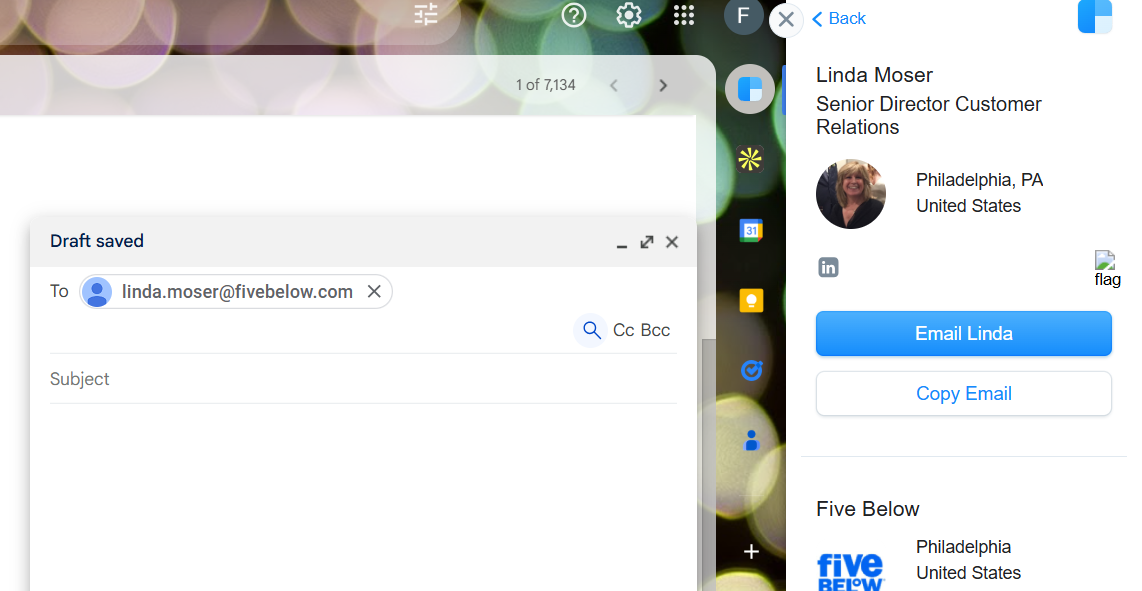The image size is (1142, 591).
Task: Open Google Contacts in side panel
Action: click(750, 440)
